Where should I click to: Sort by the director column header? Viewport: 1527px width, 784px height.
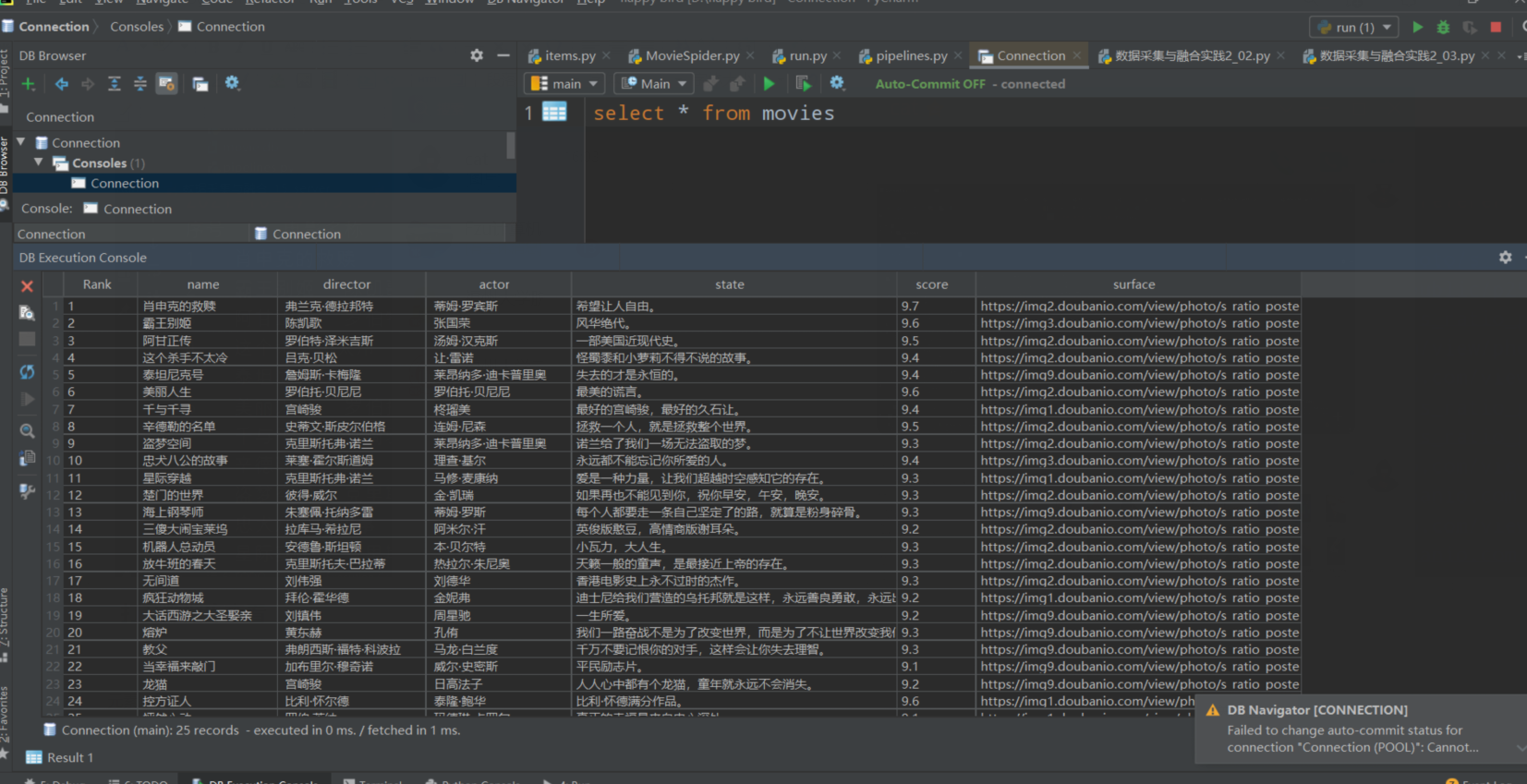click(347, 284)
